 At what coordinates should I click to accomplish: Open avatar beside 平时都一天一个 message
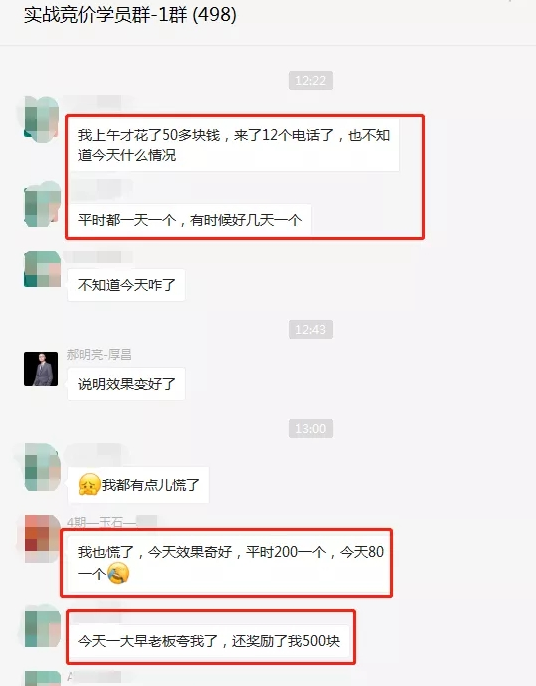click(x=42, y=204)
